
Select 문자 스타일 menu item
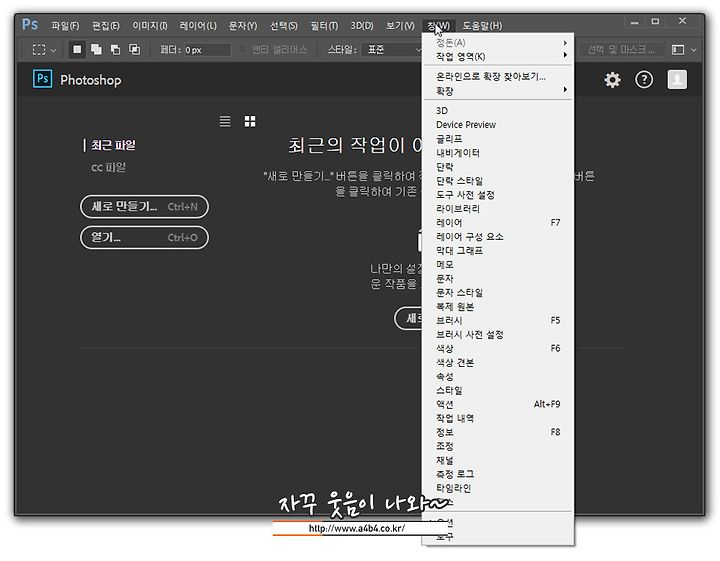pyautogui.click(x=497, y=292)
